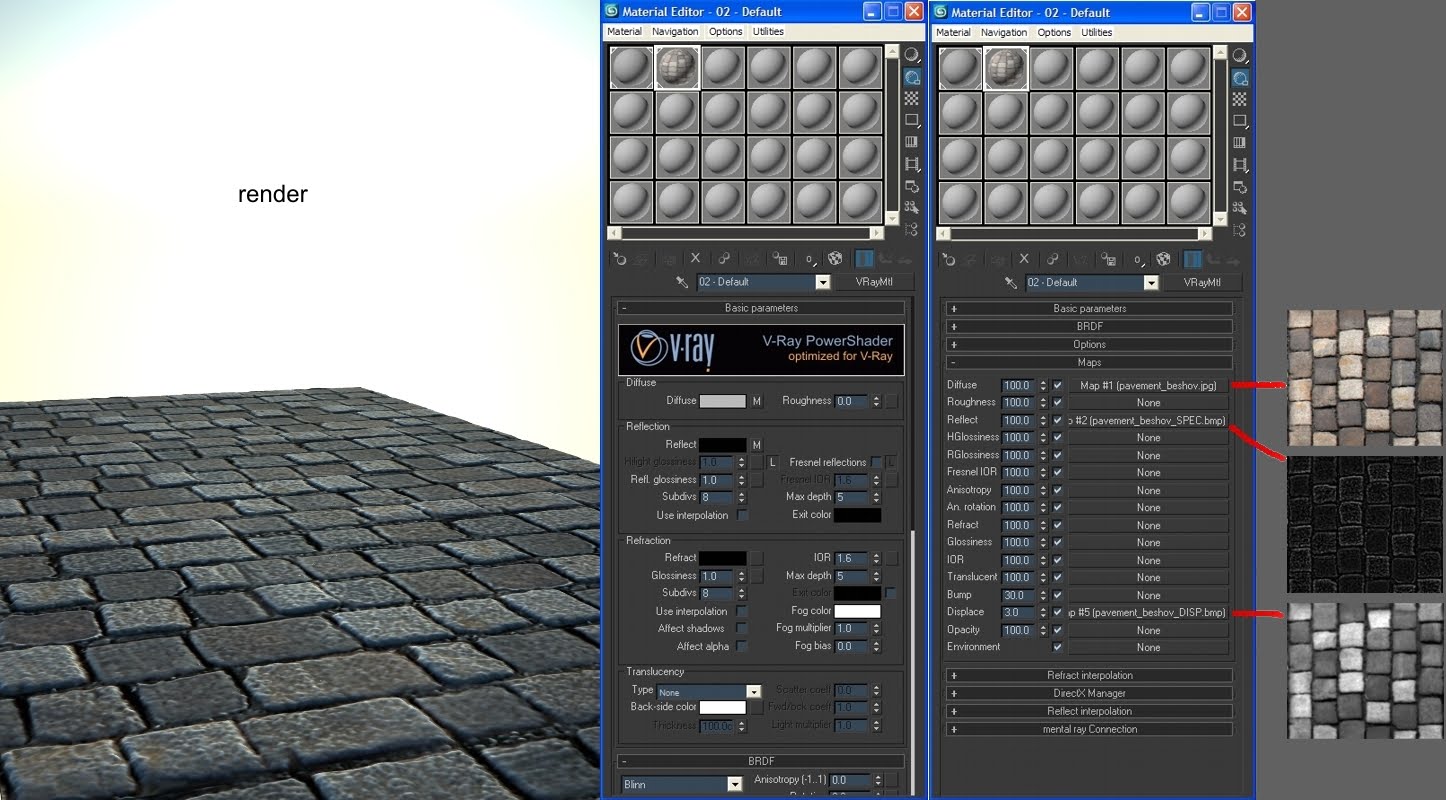The height and width of the screenshot is (800, 1446).
Task: Open material name dropdown in right editor
Action: coord(1152,283)
